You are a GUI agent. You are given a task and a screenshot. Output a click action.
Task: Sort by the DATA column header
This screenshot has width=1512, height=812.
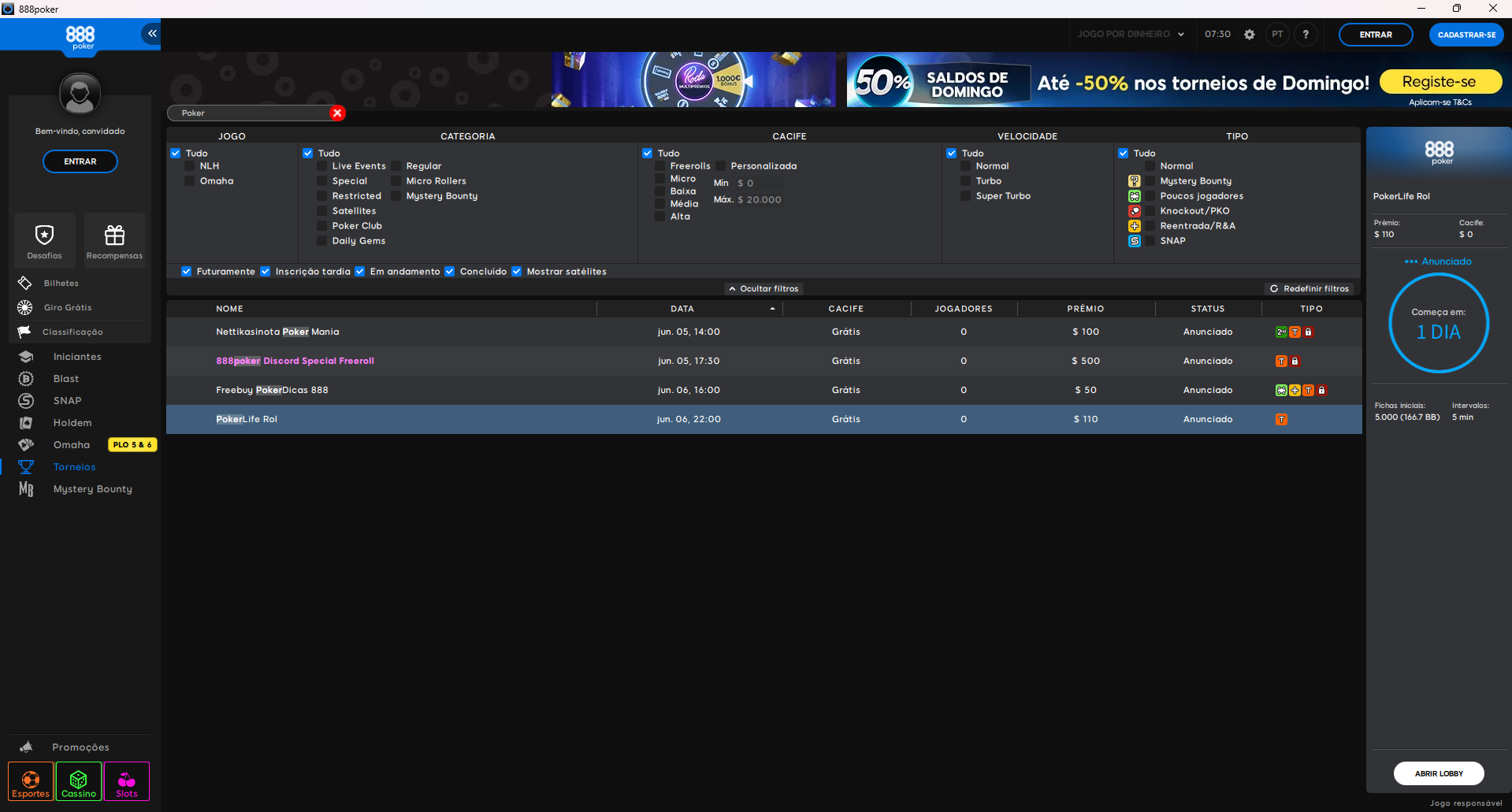[682, 309]
